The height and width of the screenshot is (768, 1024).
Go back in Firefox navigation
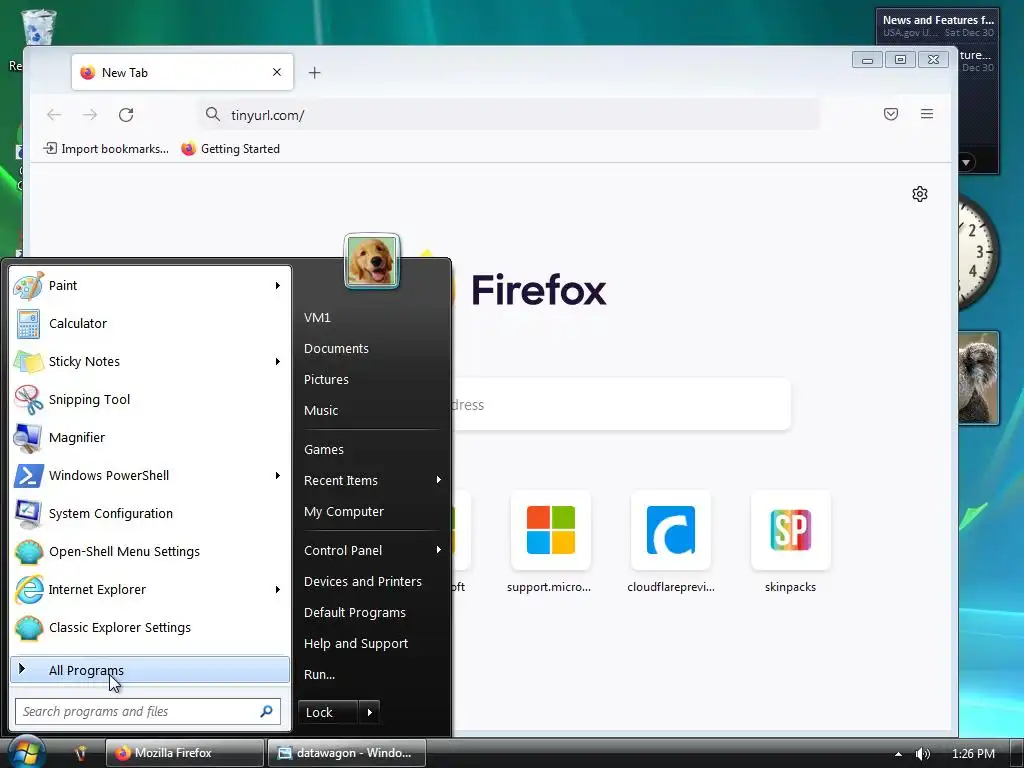click(x=54, y=115)
